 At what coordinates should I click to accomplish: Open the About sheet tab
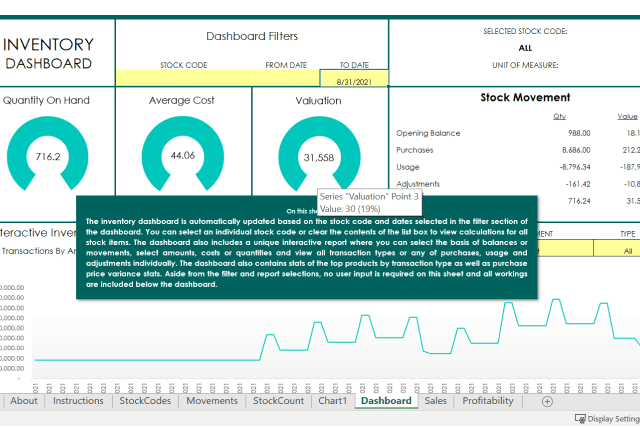24,401
